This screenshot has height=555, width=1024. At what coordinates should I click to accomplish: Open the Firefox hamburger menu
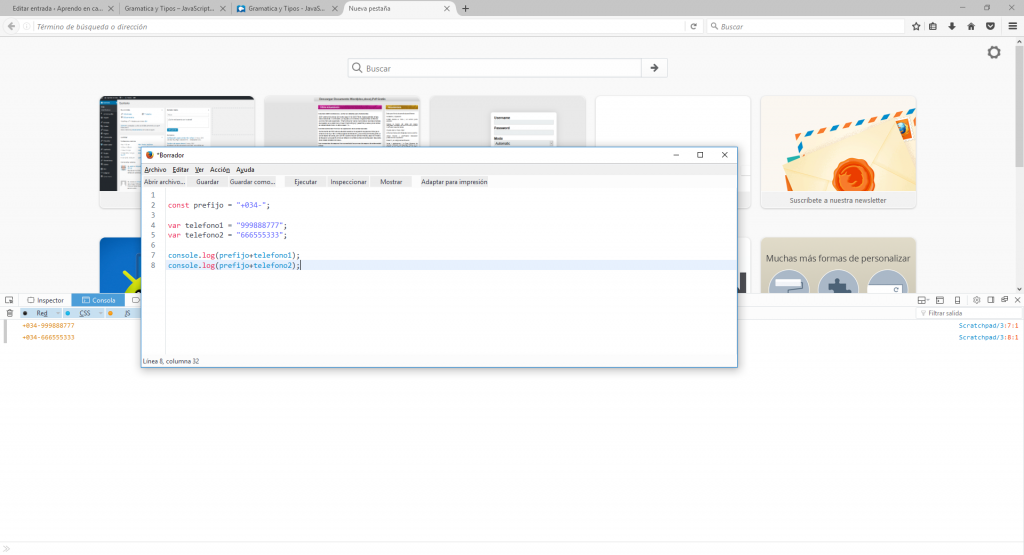(x=1008, y=26)
